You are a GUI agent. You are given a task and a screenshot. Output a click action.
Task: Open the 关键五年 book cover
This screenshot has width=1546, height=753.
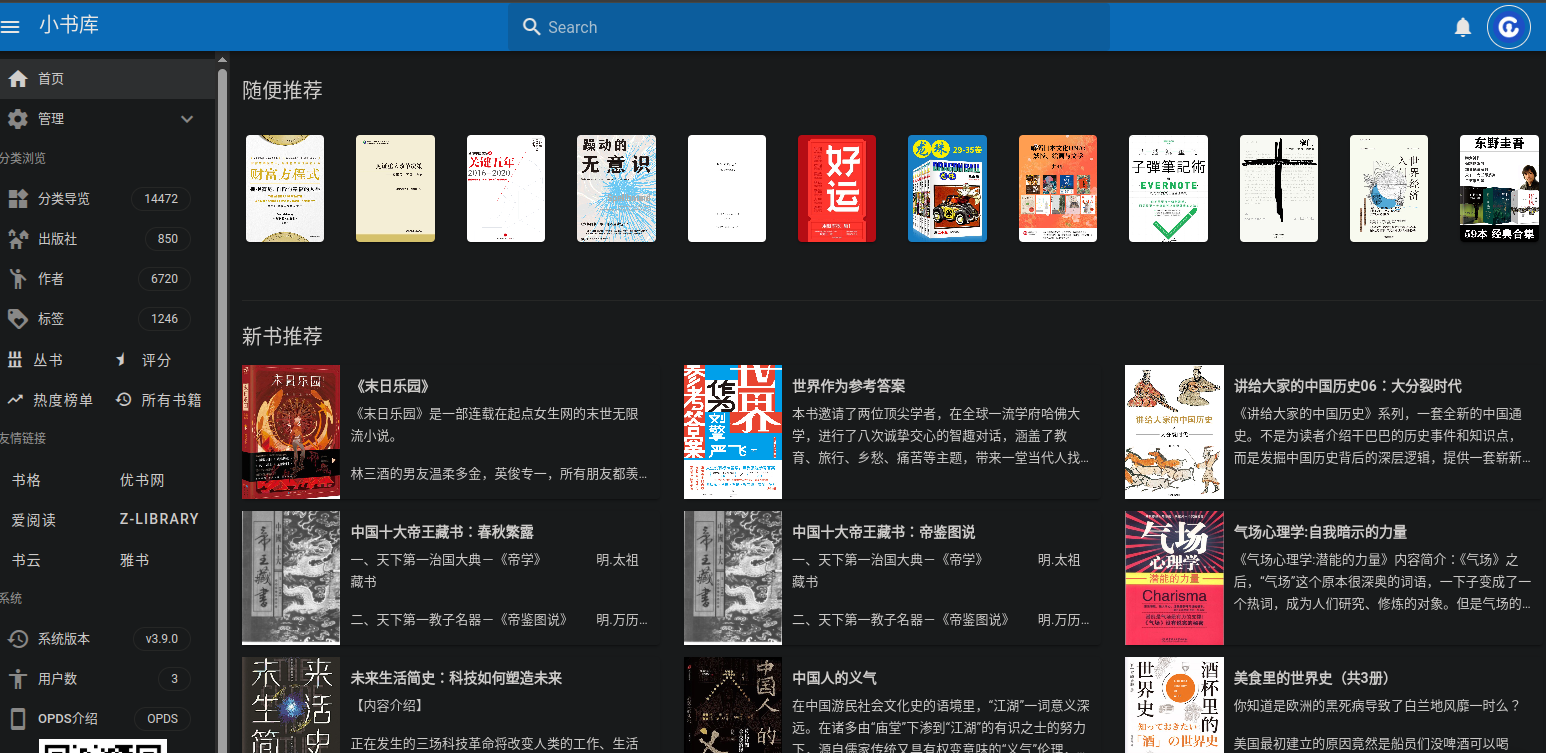[506, 189]
